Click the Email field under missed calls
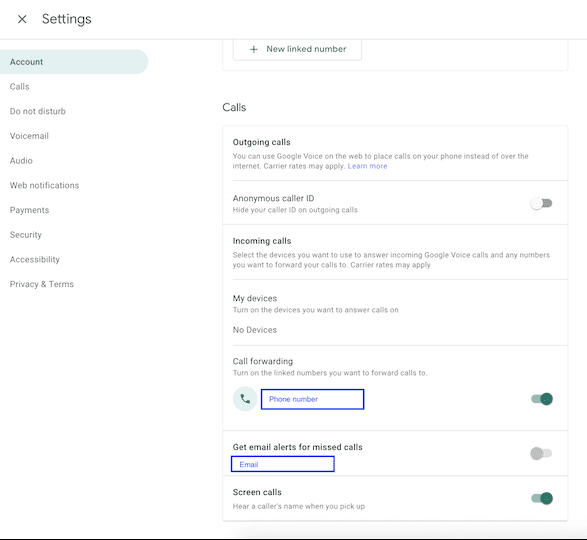The width and height of the screenshot is (587, 540). pos(283,464)
